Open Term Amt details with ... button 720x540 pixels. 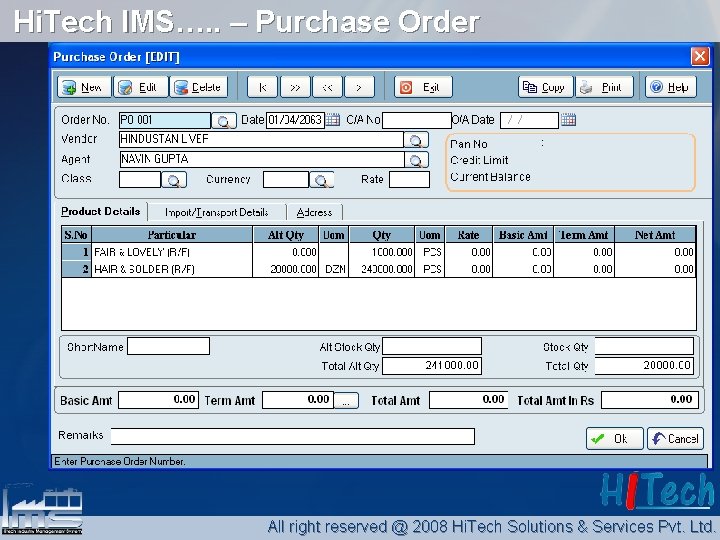point(346,400)
